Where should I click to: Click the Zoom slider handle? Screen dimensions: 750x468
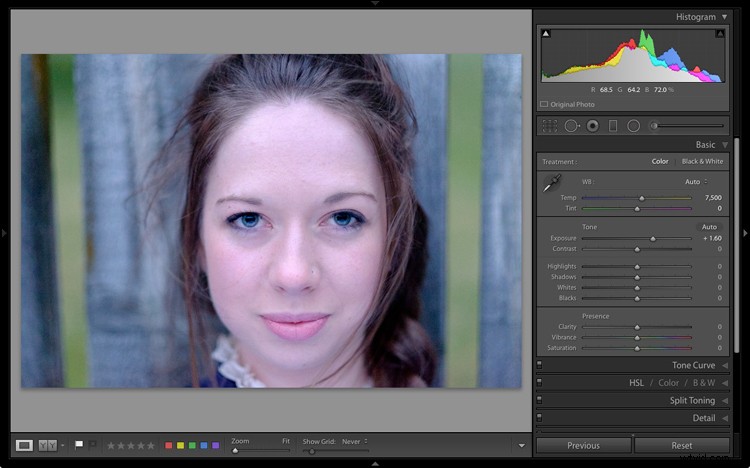click(x=235, y=451)
